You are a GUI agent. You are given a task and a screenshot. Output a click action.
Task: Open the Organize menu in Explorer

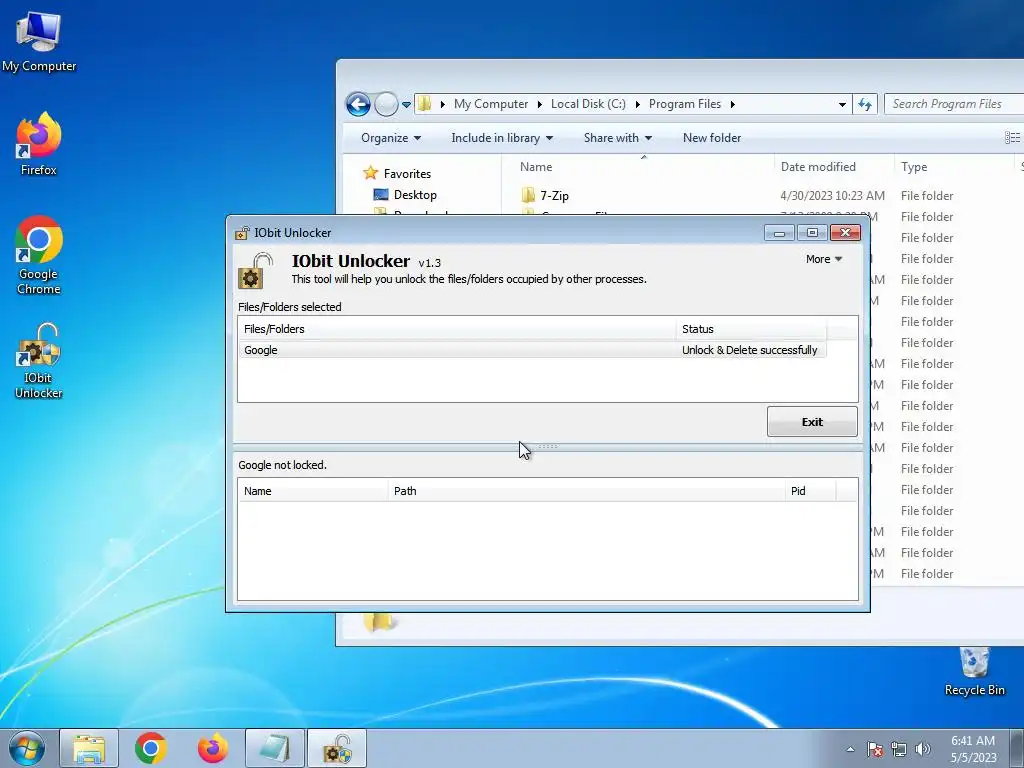[391, 138]
